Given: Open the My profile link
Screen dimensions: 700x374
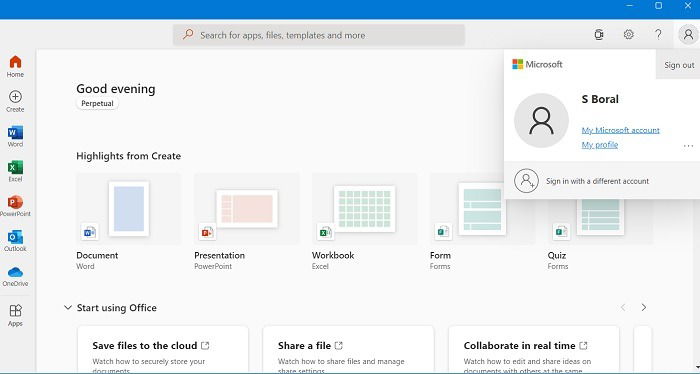Looking at the screenshot, I should (x=600, y=145).
